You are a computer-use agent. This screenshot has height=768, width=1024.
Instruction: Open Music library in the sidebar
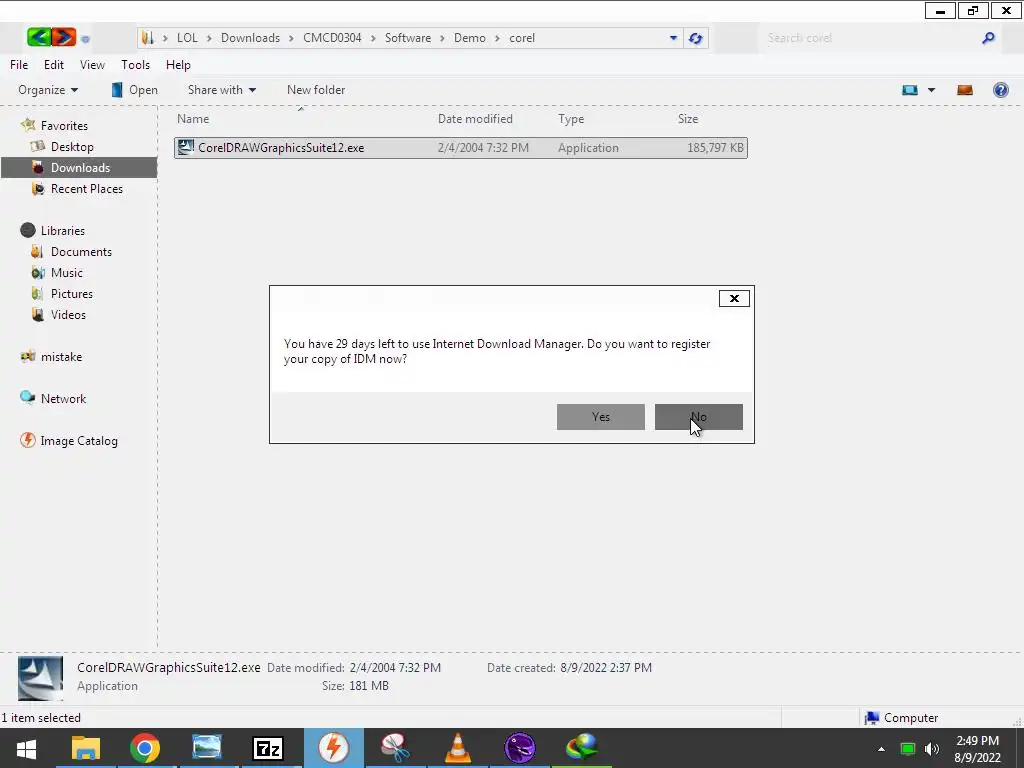coord(67,272)
